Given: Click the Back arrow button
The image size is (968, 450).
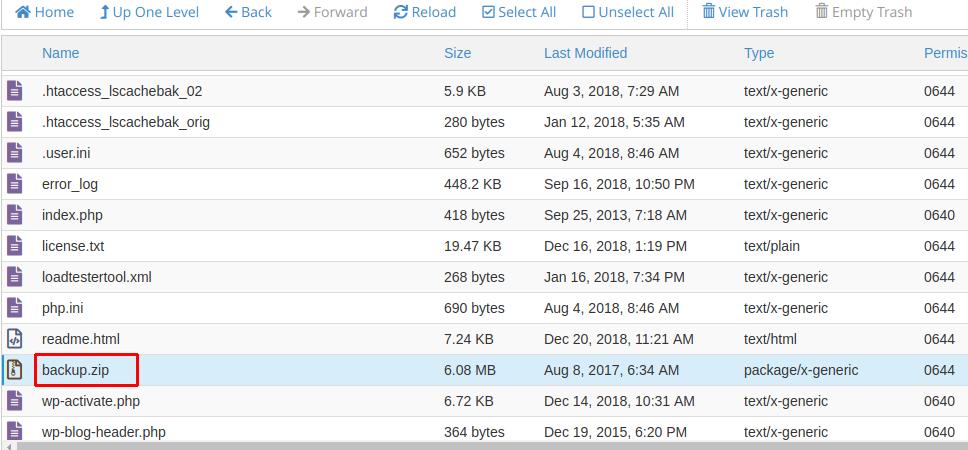Looking at the screenshot, I should (x=248, y=12).
